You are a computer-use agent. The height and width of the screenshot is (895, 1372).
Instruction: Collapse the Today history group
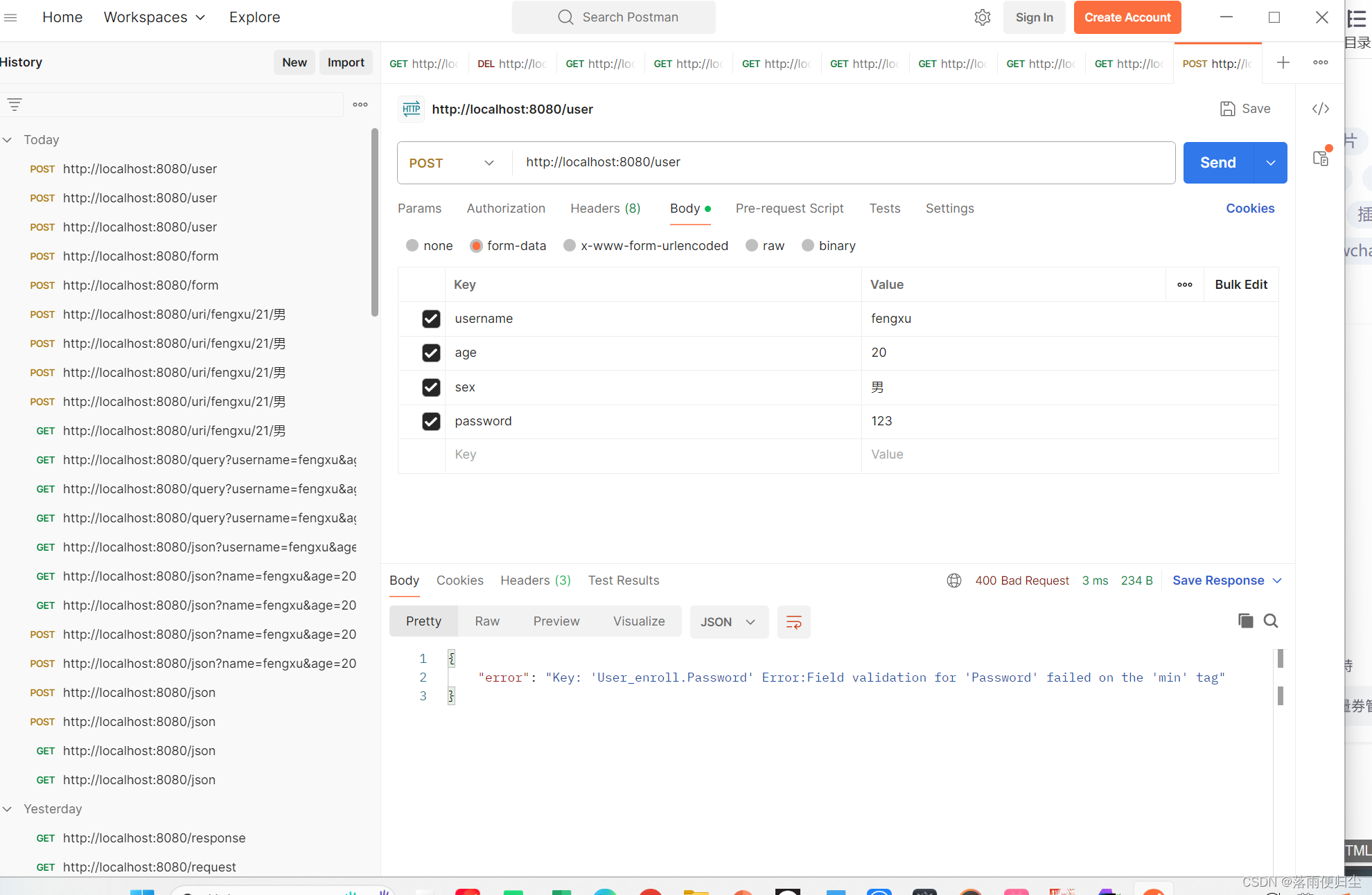[8, 140]
